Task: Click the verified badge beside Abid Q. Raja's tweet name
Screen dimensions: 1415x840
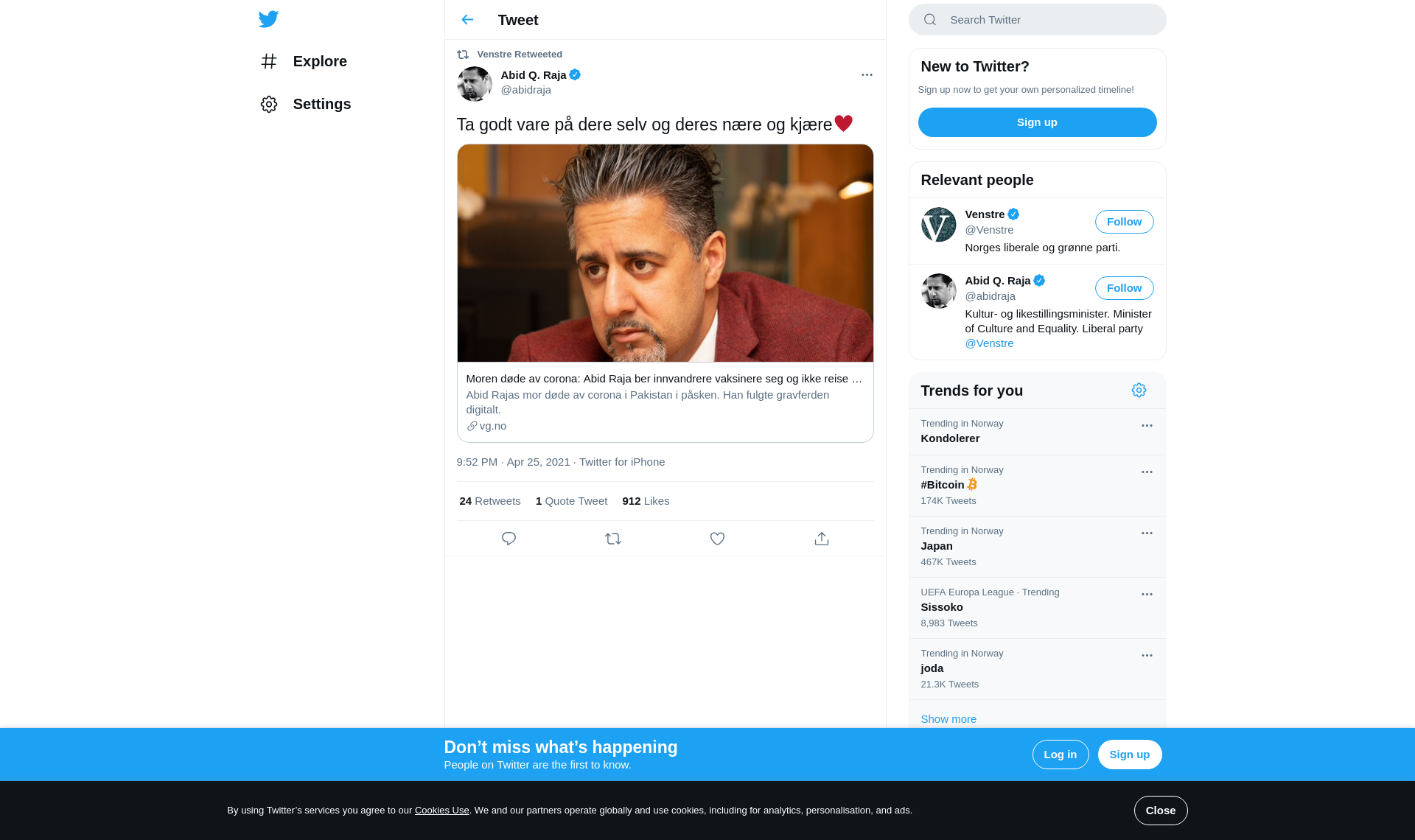Action: [x=575, y=74]
